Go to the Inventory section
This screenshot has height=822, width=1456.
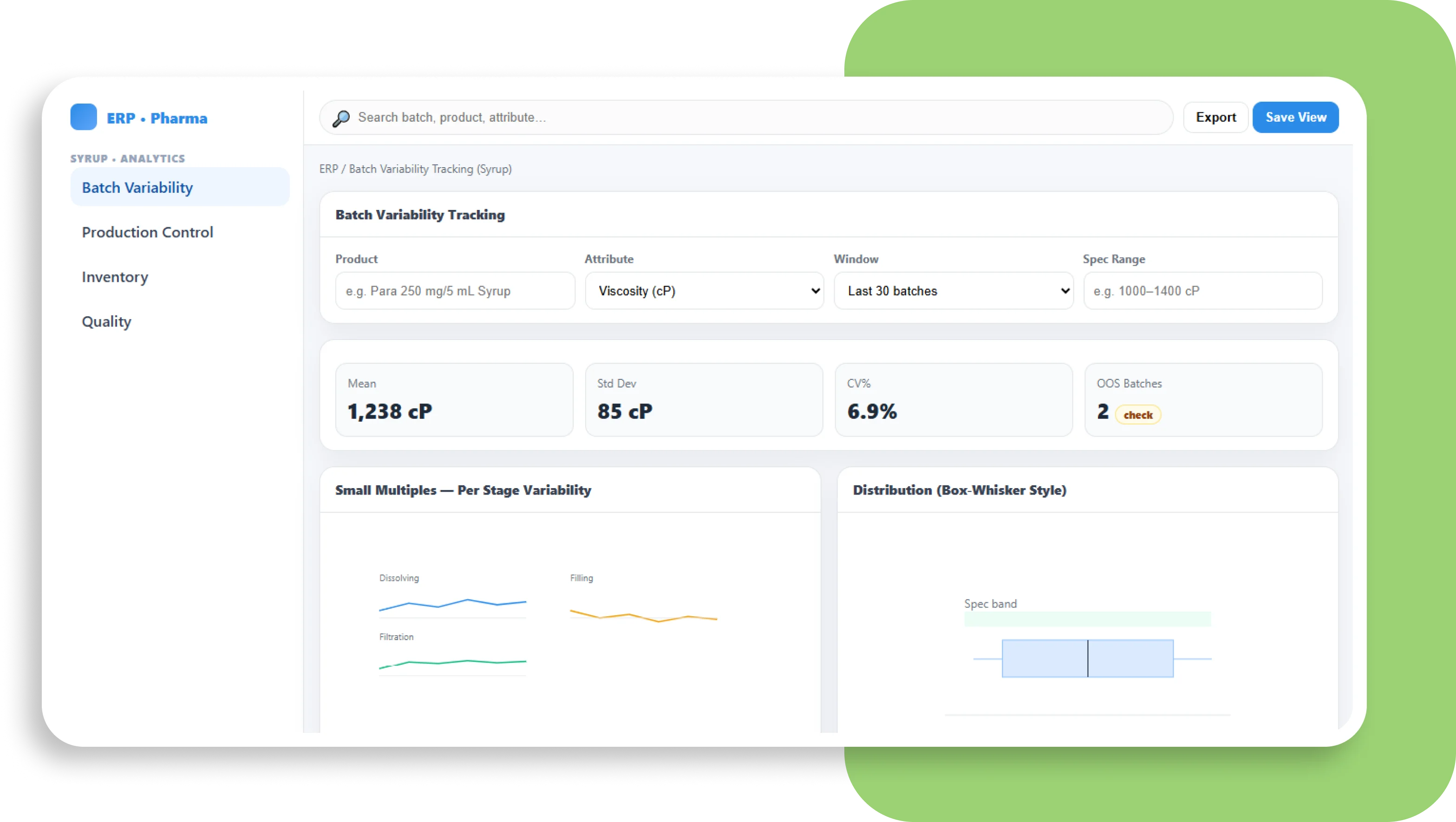(x=115, y=277)
